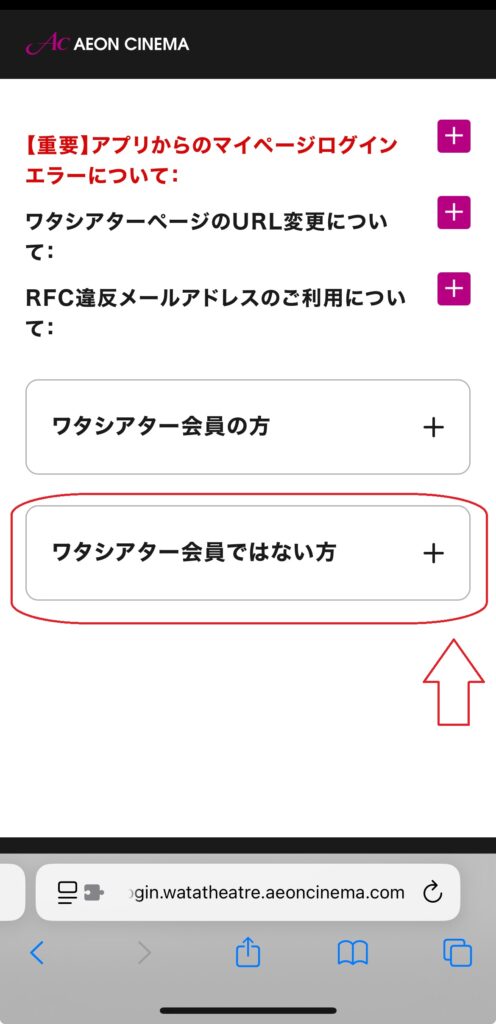Click the extension puzzle icon in address bar
Screen dimensions: 496x1024
pos(93,893)
